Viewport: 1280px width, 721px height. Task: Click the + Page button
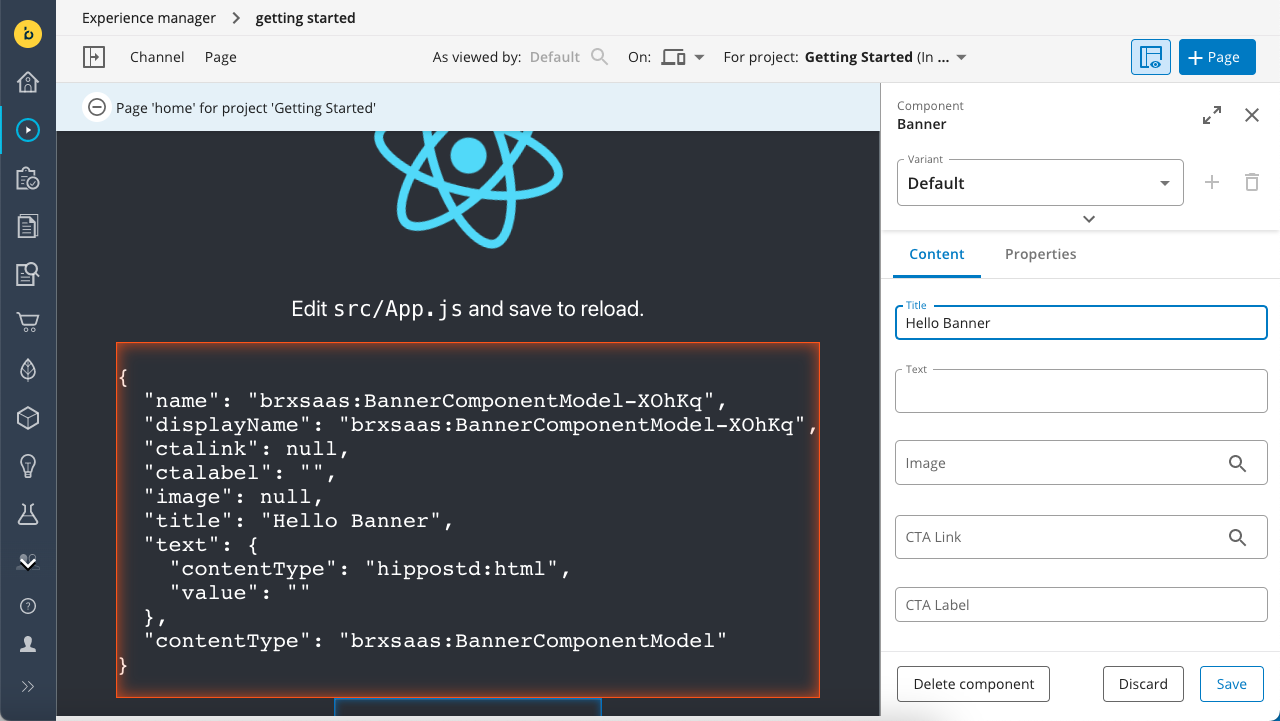click(x=1217, y=57)
